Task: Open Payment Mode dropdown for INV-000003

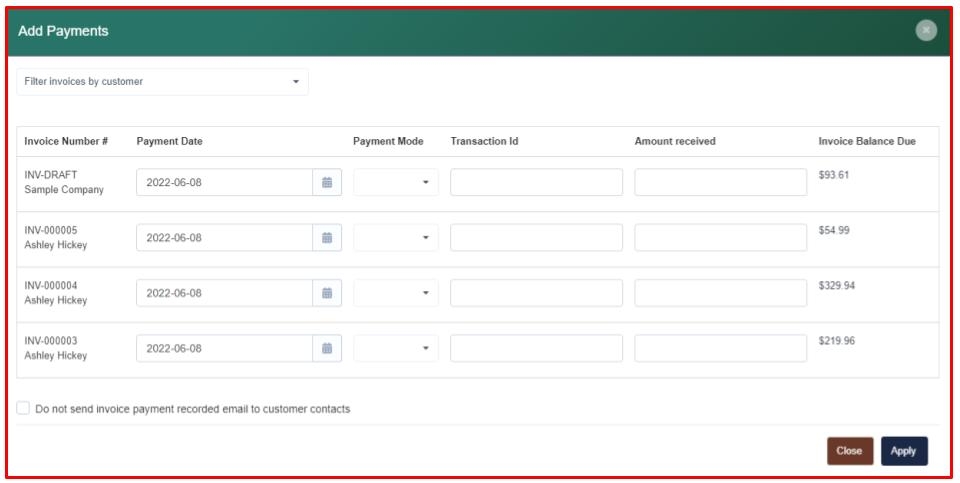Action: pyautogui.click(x=396, y=349)
